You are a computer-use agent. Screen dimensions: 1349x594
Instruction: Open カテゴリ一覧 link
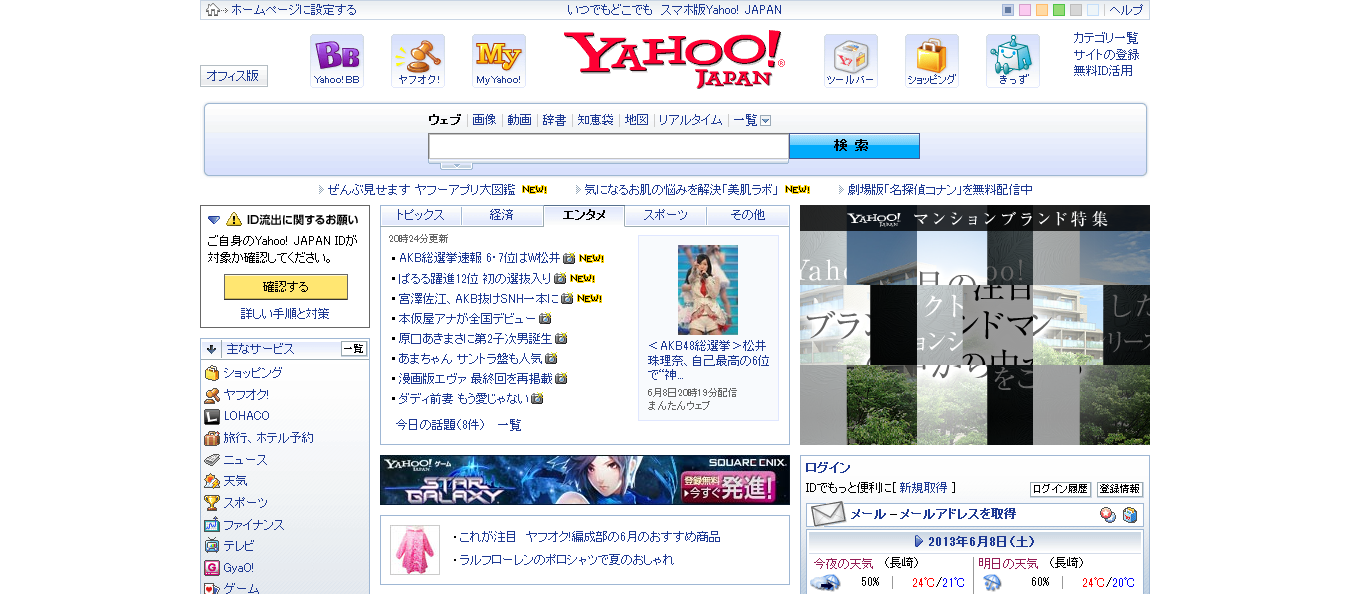coord(1106,38)
